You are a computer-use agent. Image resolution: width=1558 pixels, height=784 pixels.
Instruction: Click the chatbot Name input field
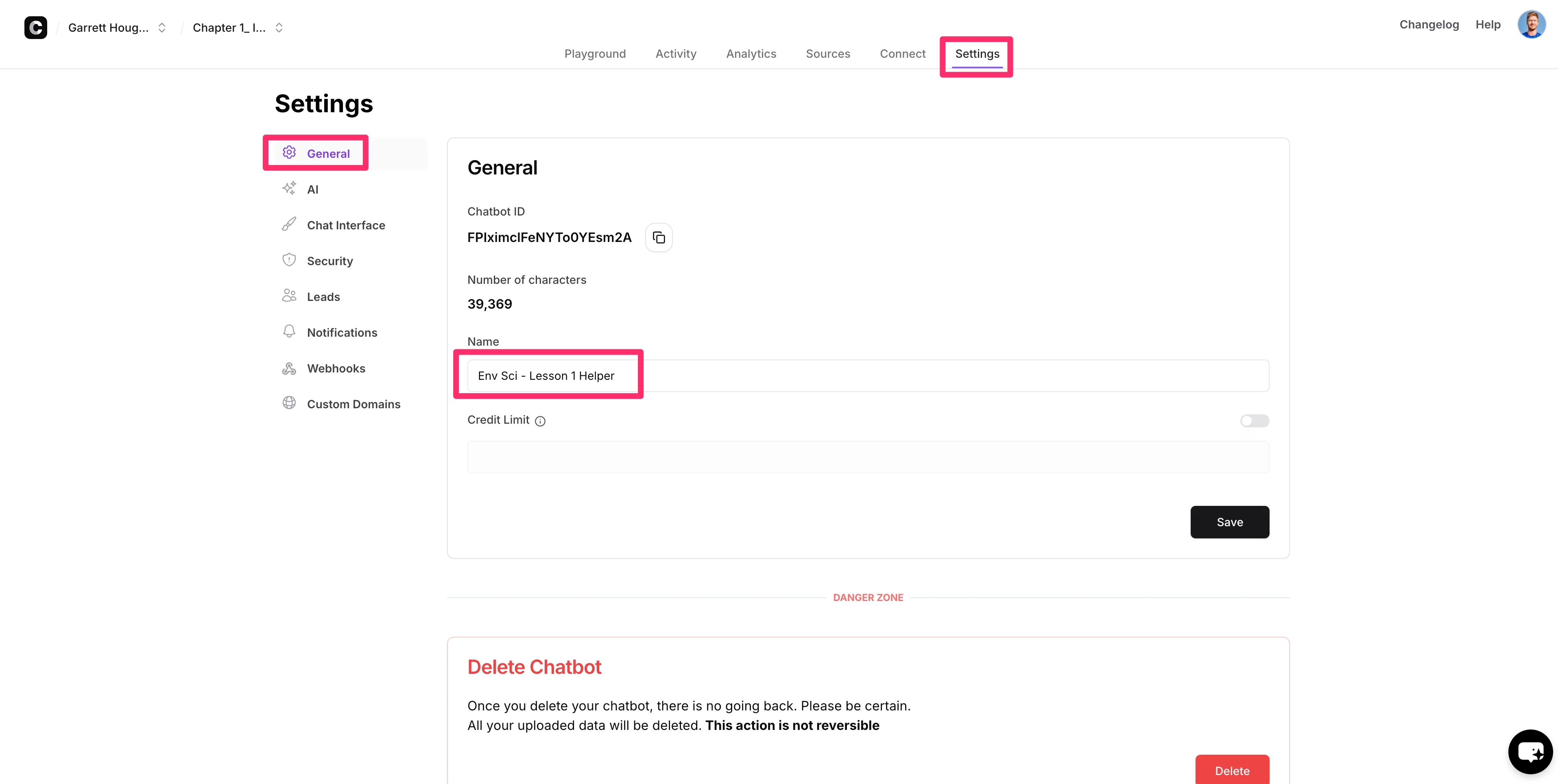(867, 376)
